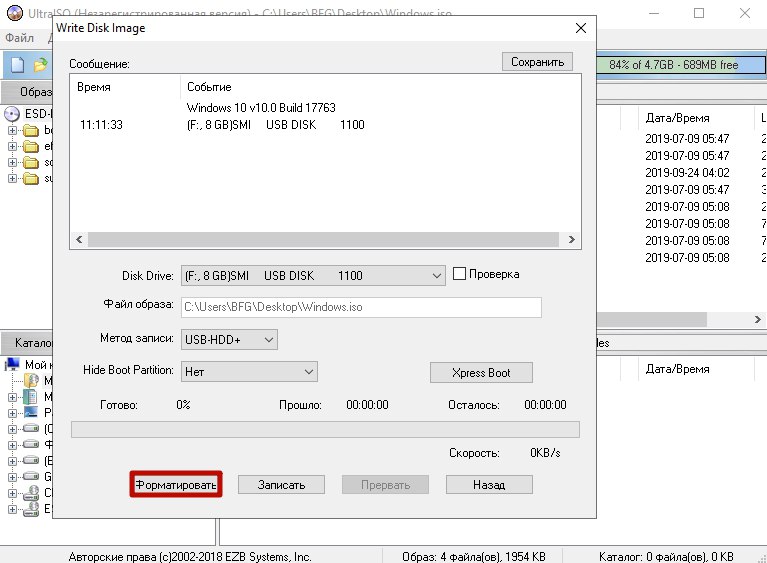Expand the 'ef' folder in image tree

tap(12, 146)
